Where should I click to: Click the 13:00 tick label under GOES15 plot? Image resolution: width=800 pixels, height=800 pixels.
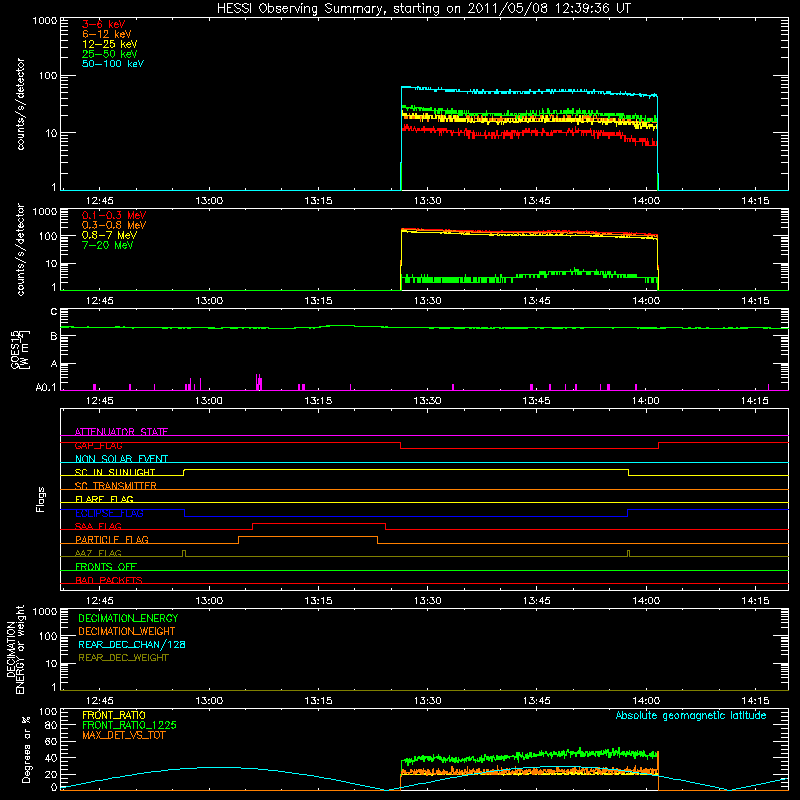[209, 401]
